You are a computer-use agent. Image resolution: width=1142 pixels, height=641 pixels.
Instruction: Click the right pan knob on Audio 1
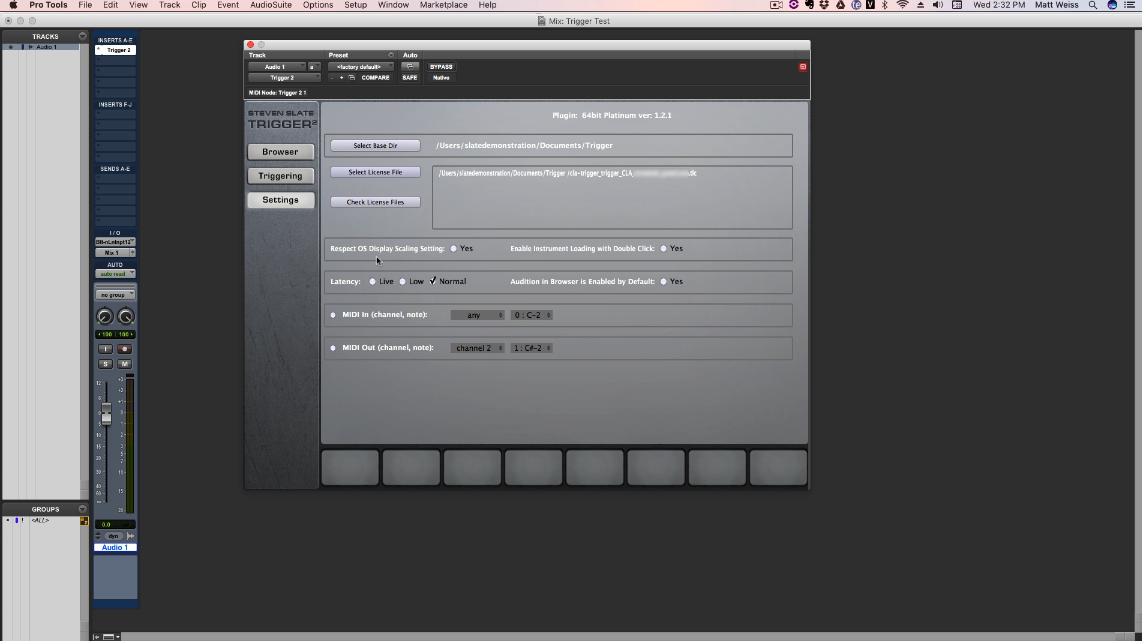coord(125,316)
